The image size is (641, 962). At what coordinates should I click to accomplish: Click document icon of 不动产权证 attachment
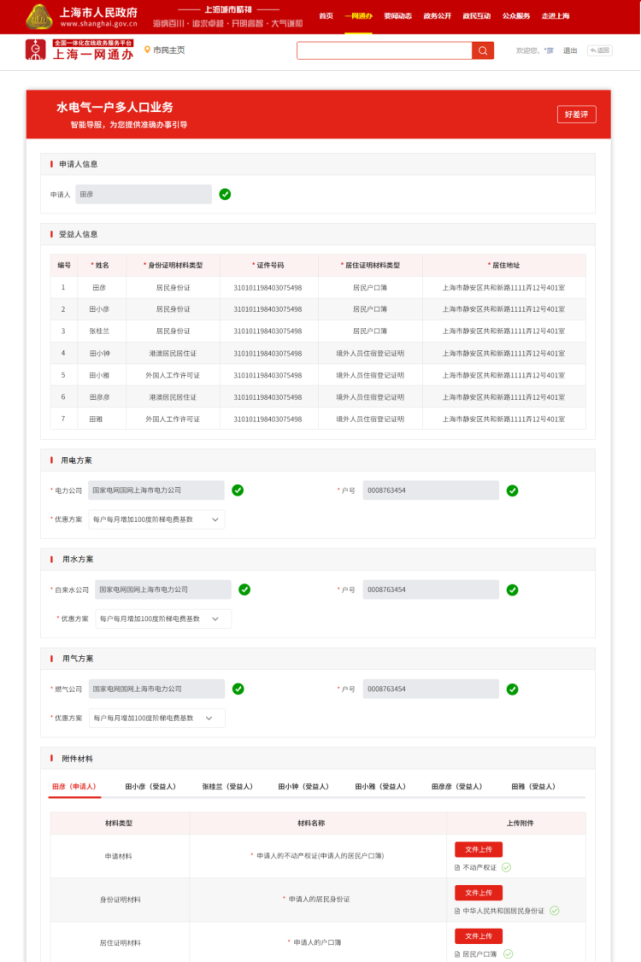coord(457,868)
